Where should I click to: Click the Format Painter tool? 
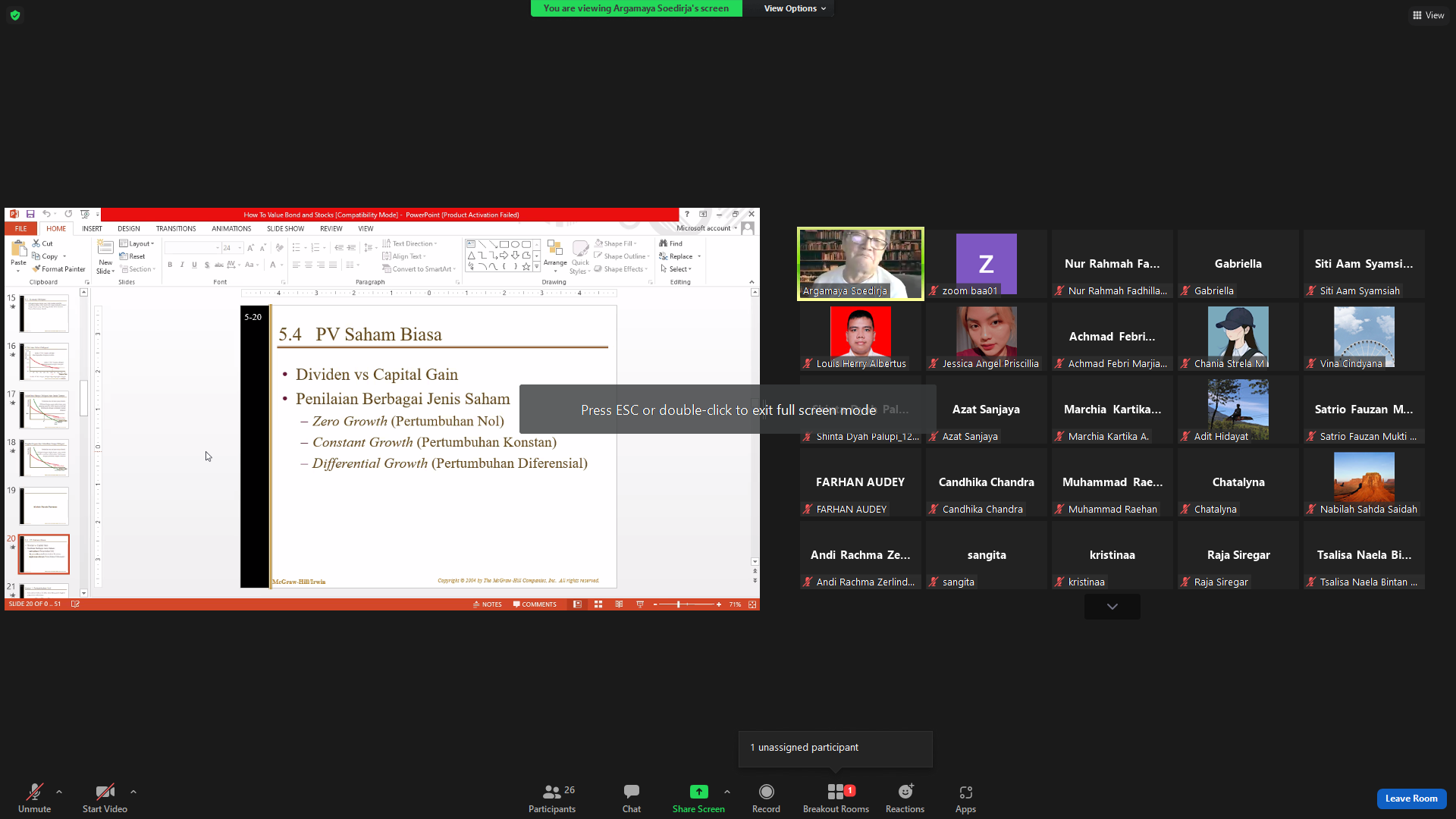pyautogui.click(x=59, y=269)
